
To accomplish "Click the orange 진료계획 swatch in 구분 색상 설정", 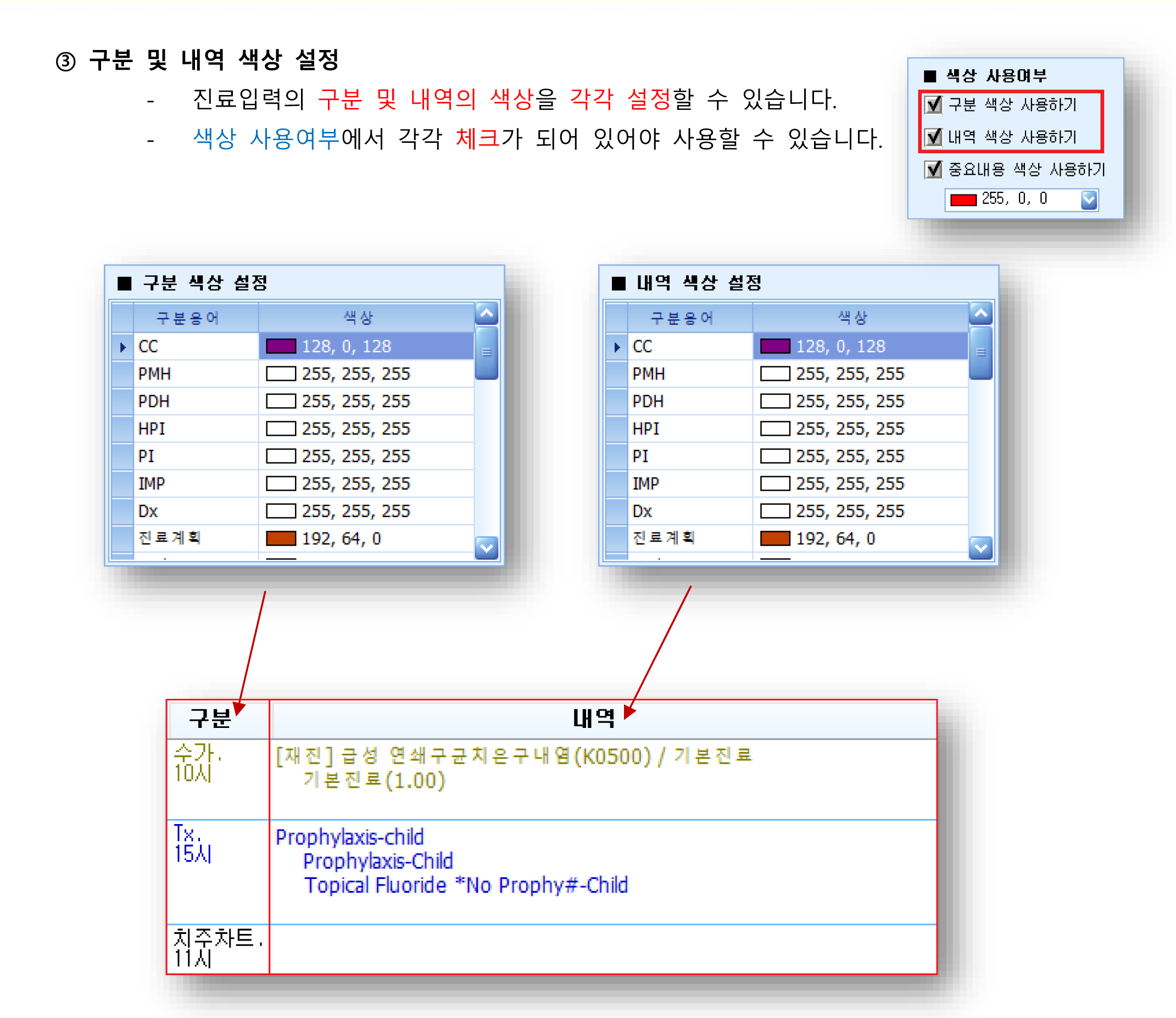I will click(281, 538).
